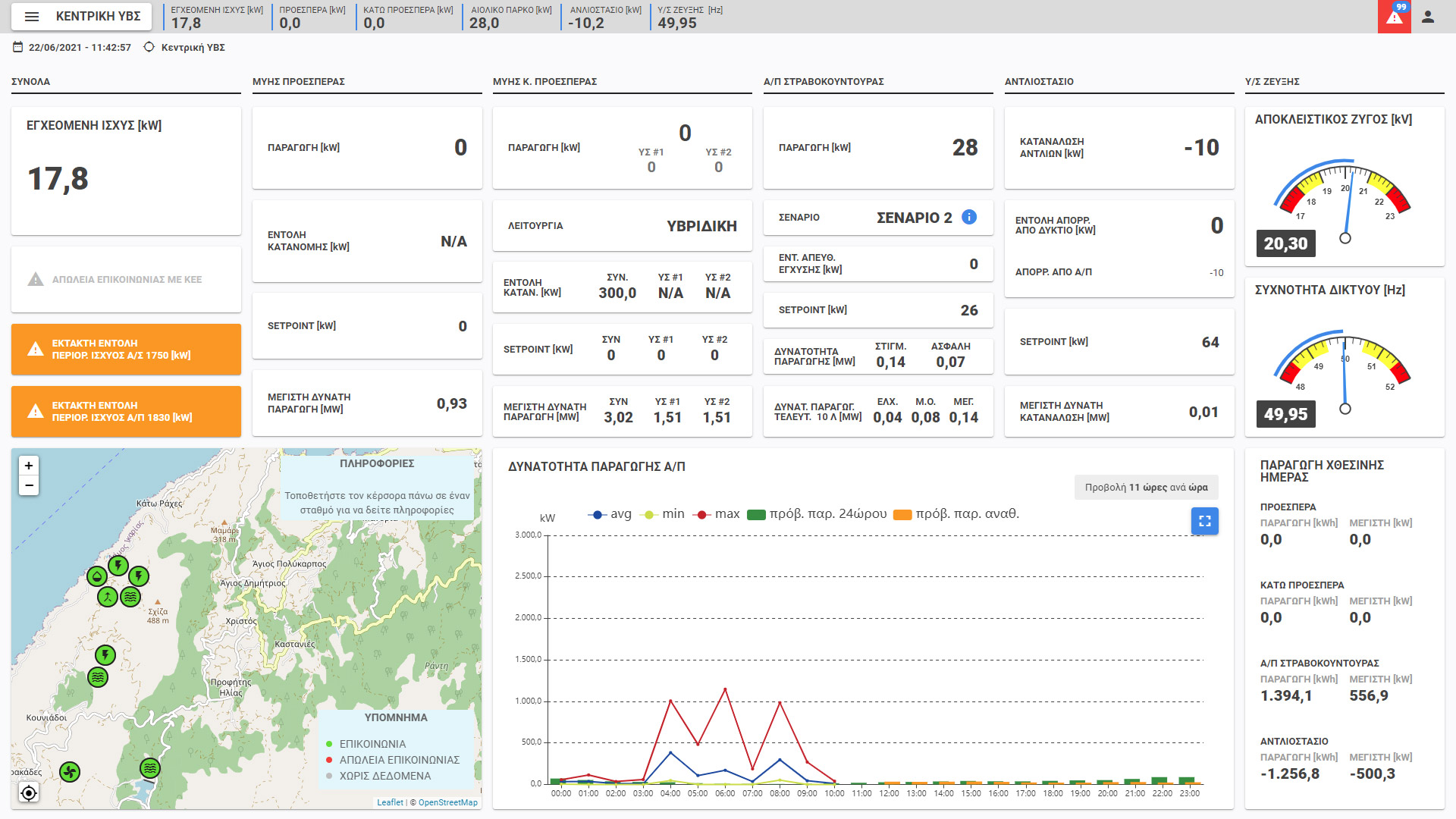Click the wind turbine marker on map
Viewport: 1456px width, 819px height.
70,772
